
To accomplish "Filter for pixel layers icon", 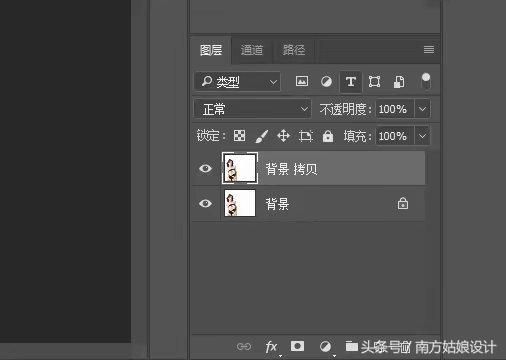I will [302, 81].
